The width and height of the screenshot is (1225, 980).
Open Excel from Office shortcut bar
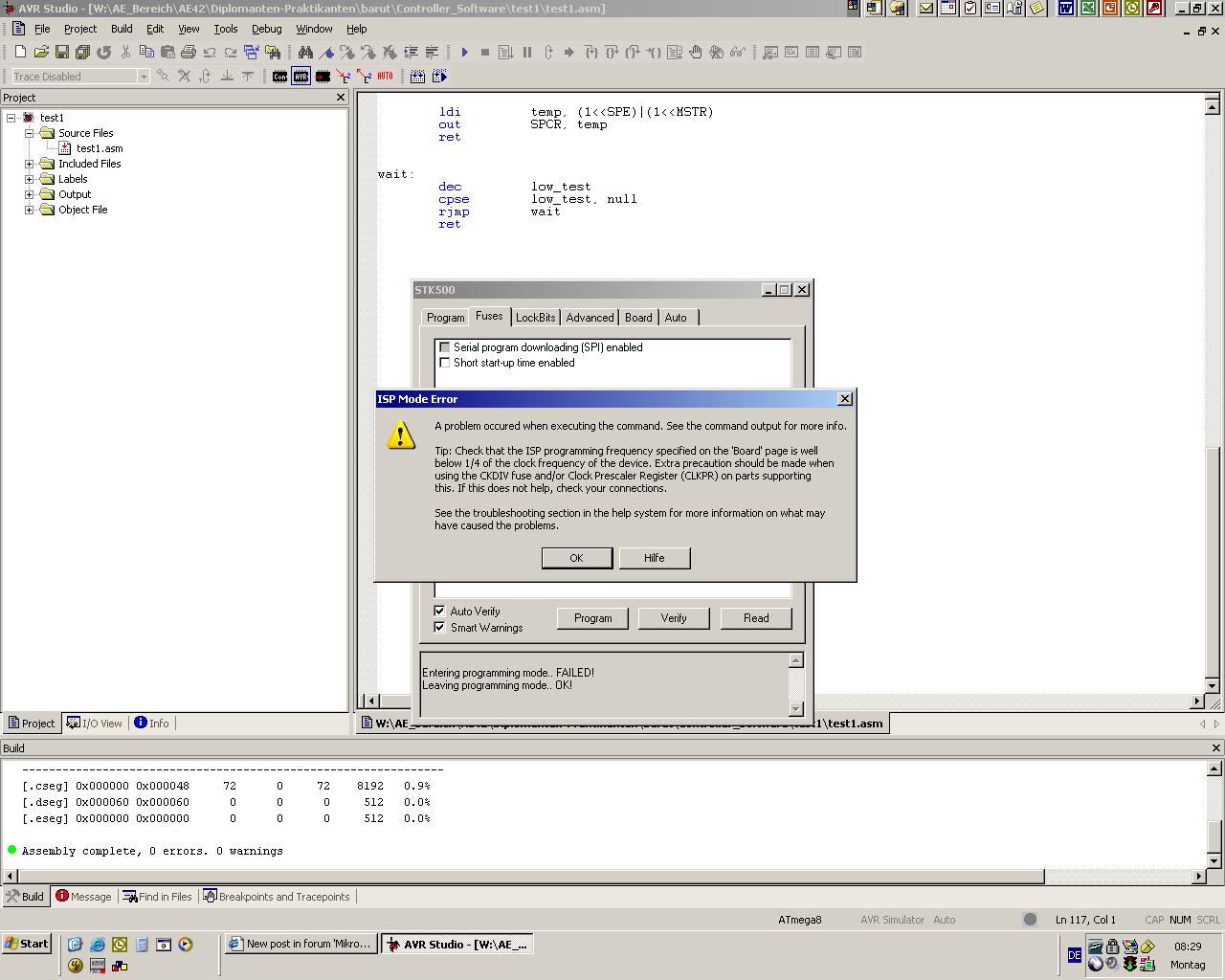1088,9
